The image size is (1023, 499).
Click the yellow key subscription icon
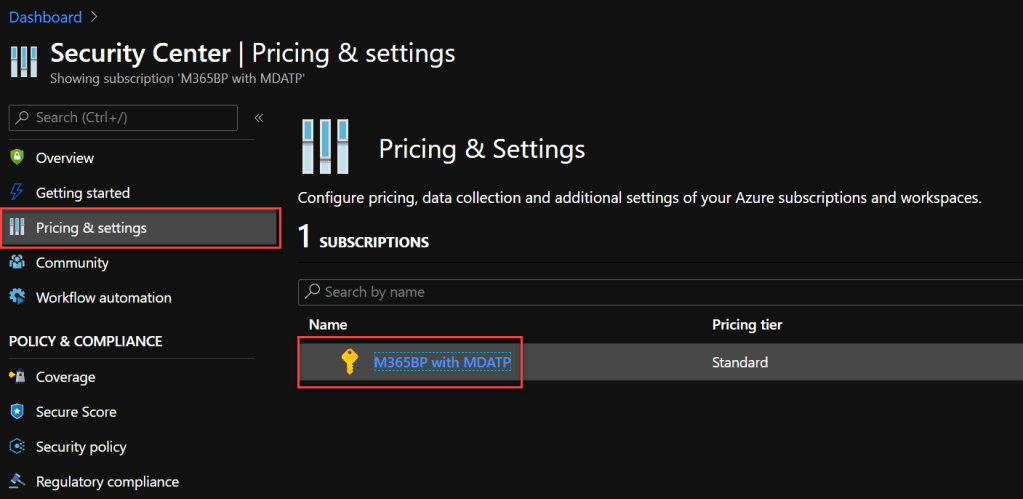(x=348, y=362)
